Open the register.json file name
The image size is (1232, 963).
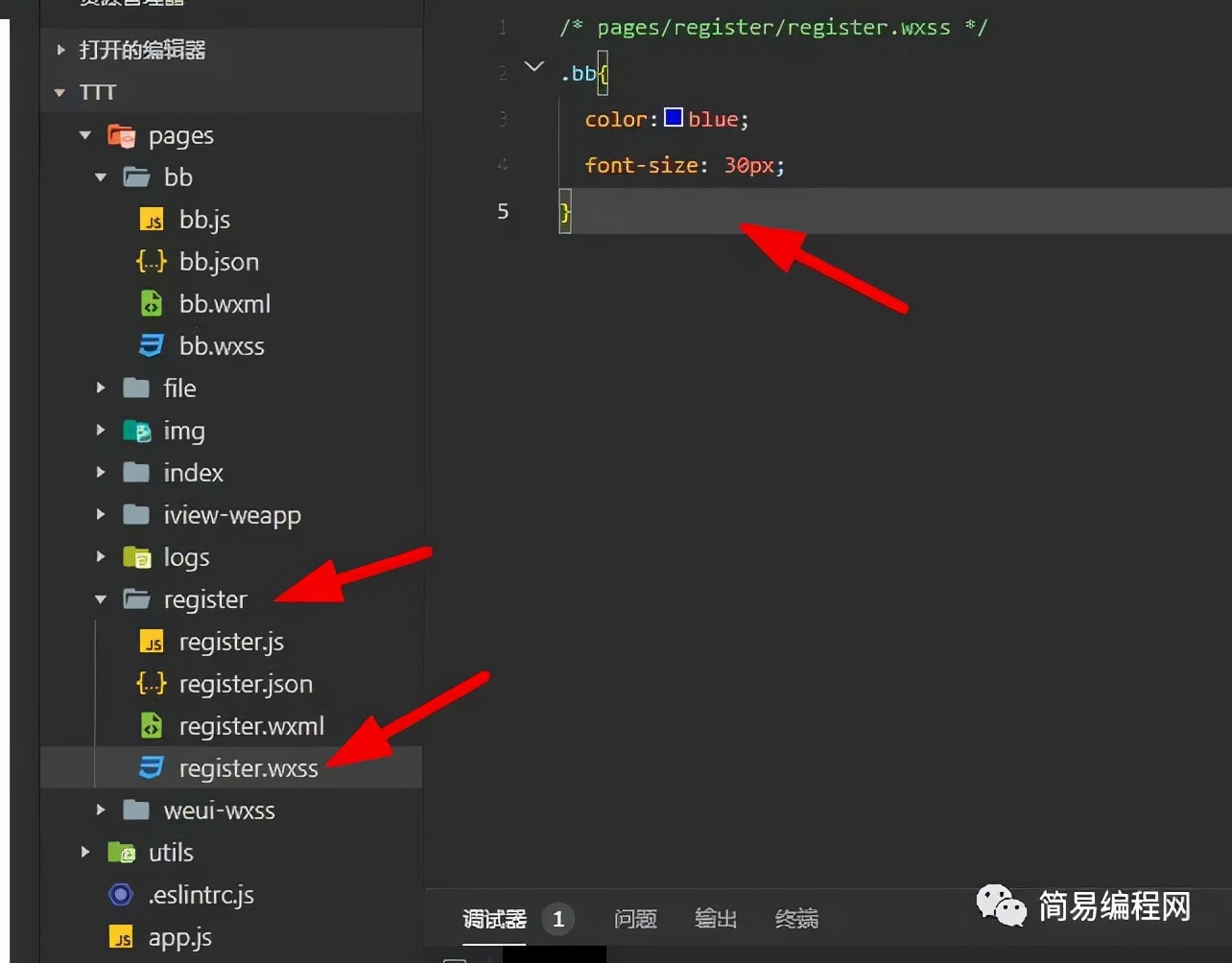point(246,684)
